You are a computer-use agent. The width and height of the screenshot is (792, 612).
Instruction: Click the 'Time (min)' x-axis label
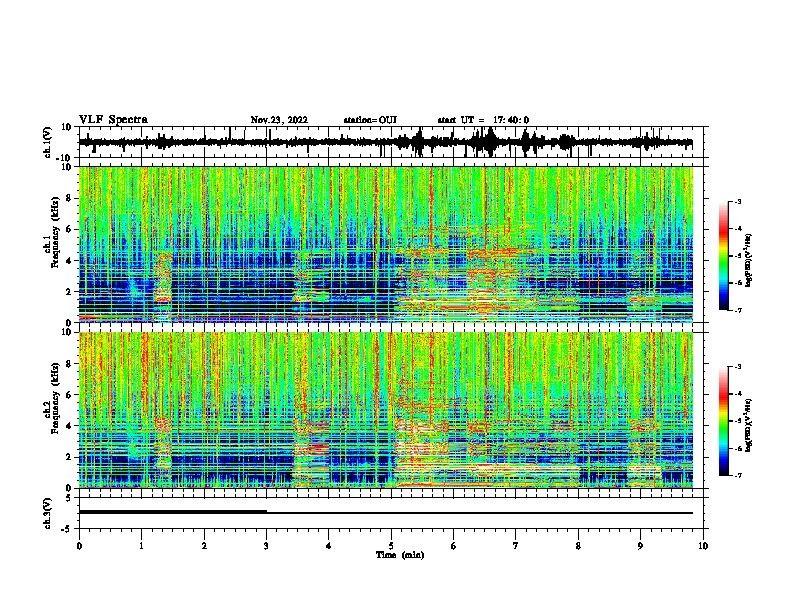point(400,555)
